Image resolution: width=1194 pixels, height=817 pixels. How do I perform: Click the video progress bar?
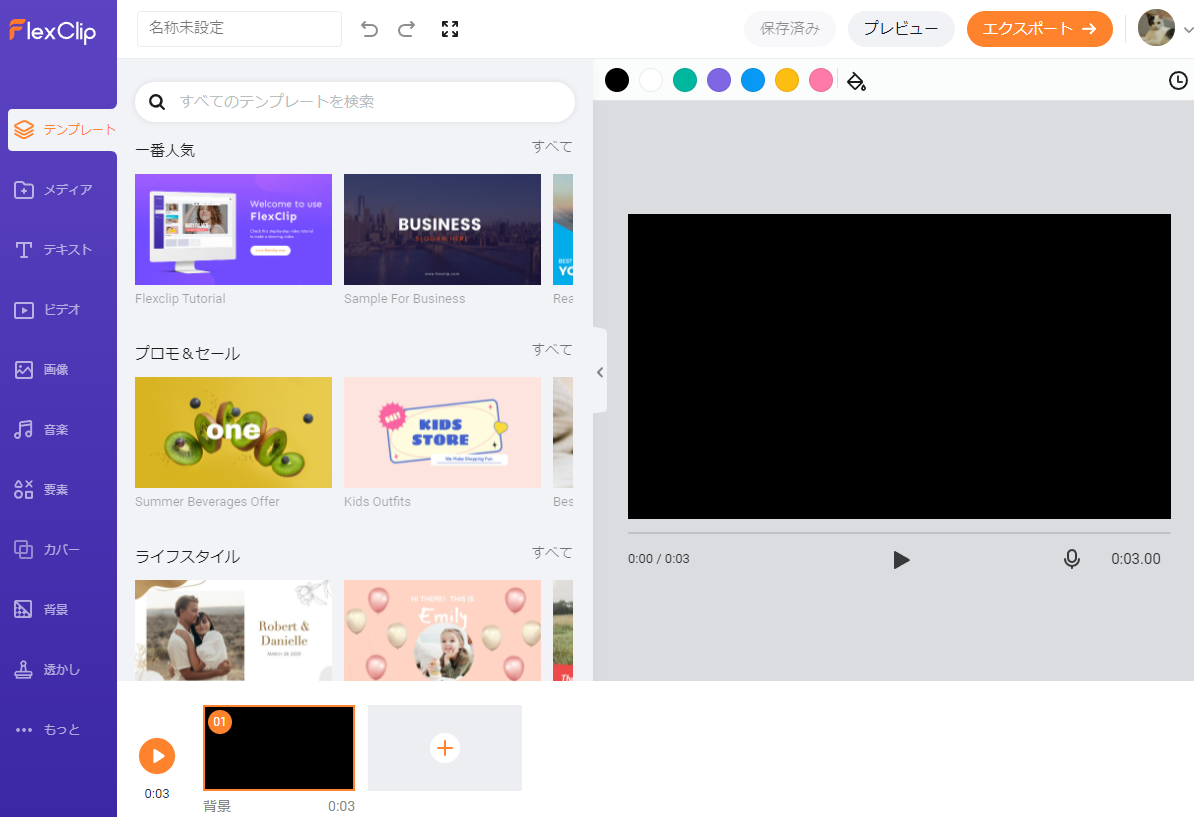coord(899,533)
